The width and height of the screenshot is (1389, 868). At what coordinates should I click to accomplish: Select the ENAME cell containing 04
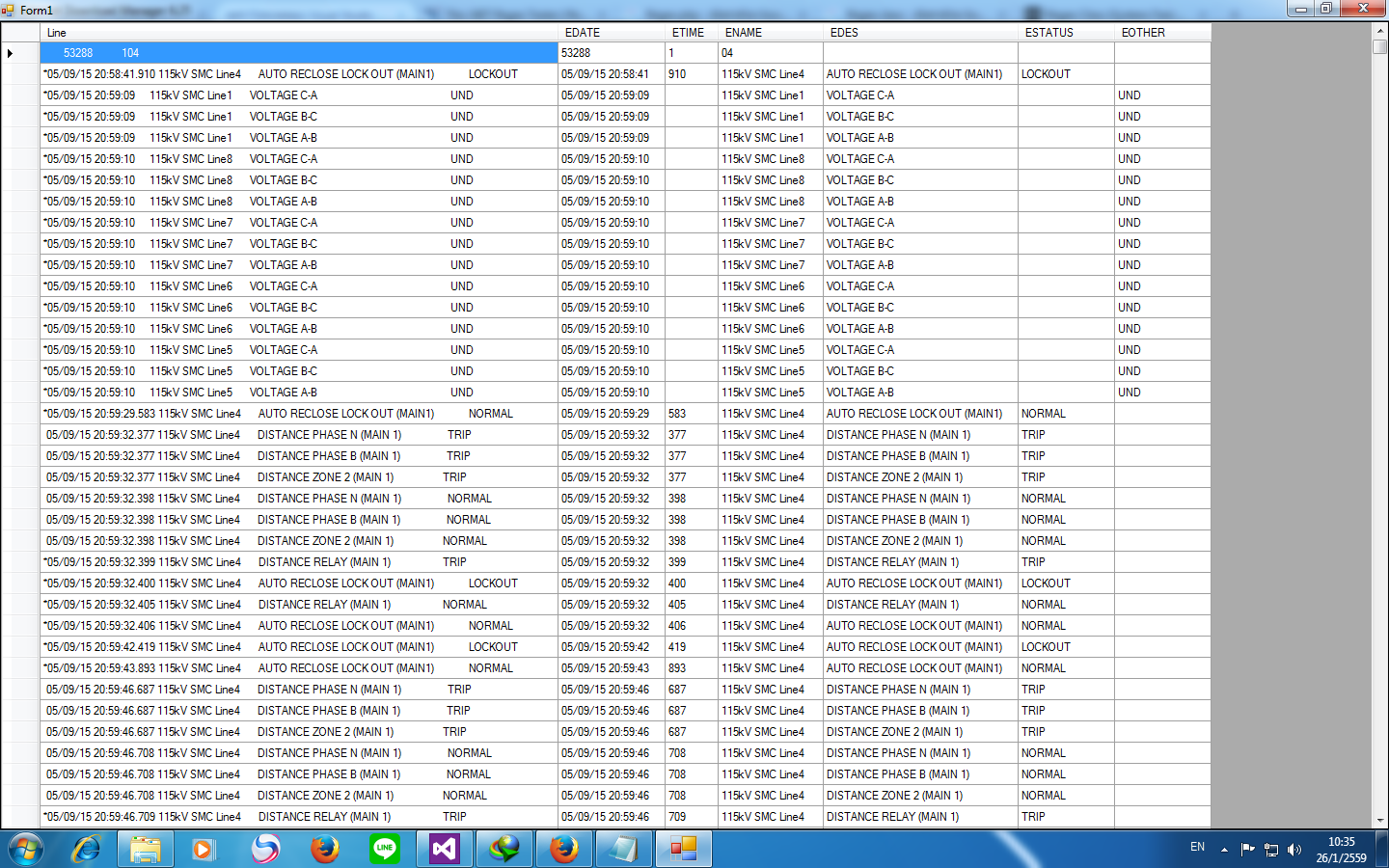[771, 53]
